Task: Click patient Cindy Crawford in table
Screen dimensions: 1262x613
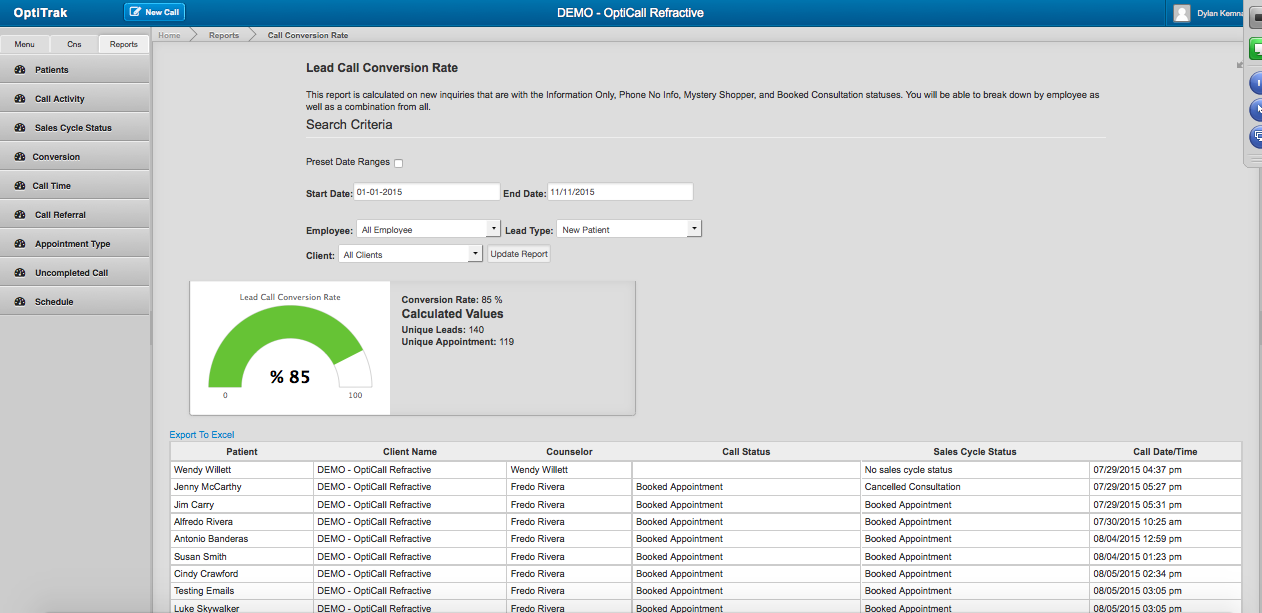Action: coord(206,574)
